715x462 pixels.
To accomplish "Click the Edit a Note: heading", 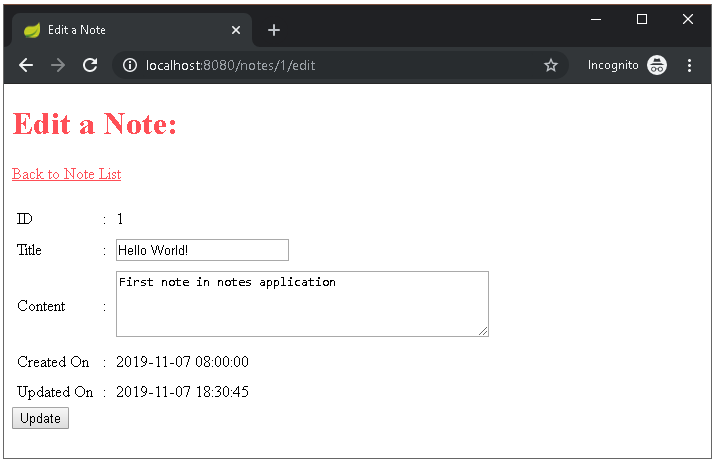I will click(95, 124).
